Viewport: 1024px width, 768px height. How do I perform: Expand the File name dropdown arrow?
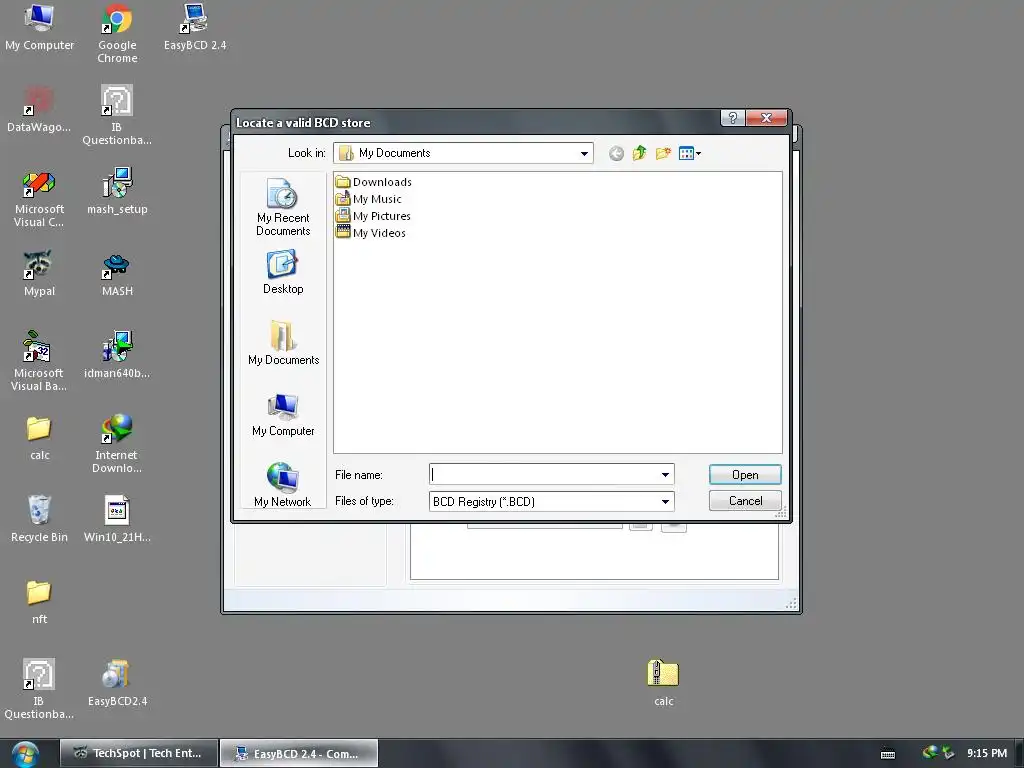(665, 475)
